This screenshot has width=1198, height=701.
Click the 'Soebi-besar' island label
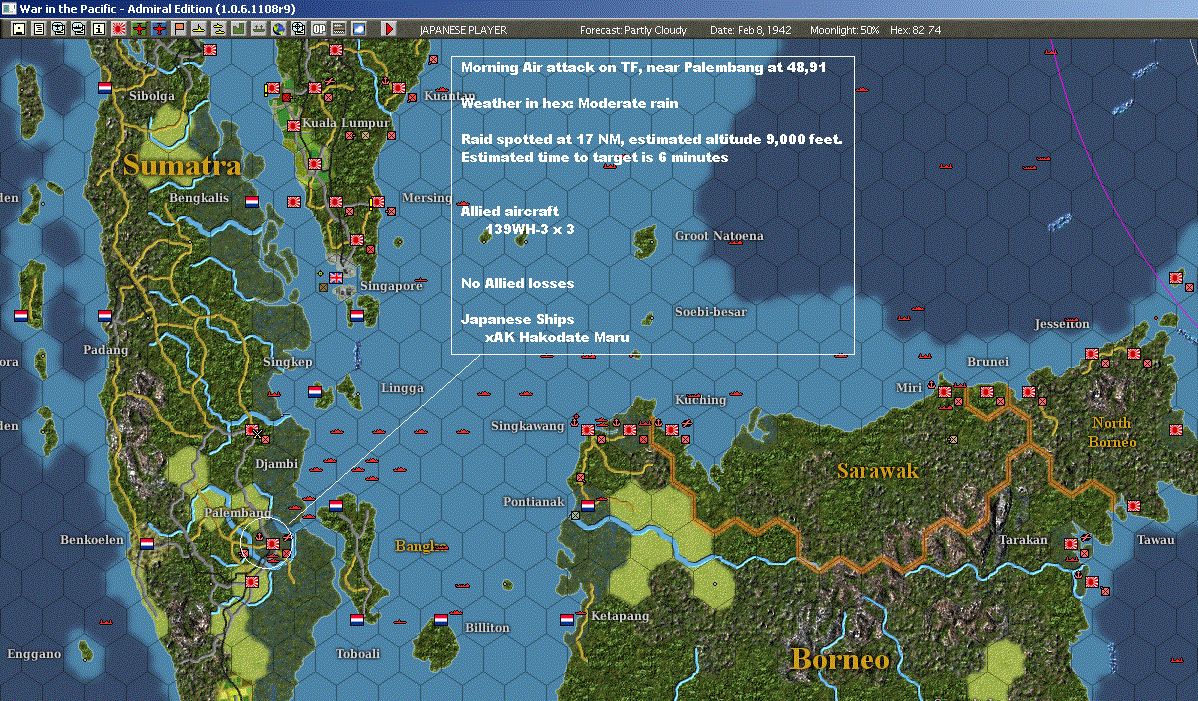(711, 312)
